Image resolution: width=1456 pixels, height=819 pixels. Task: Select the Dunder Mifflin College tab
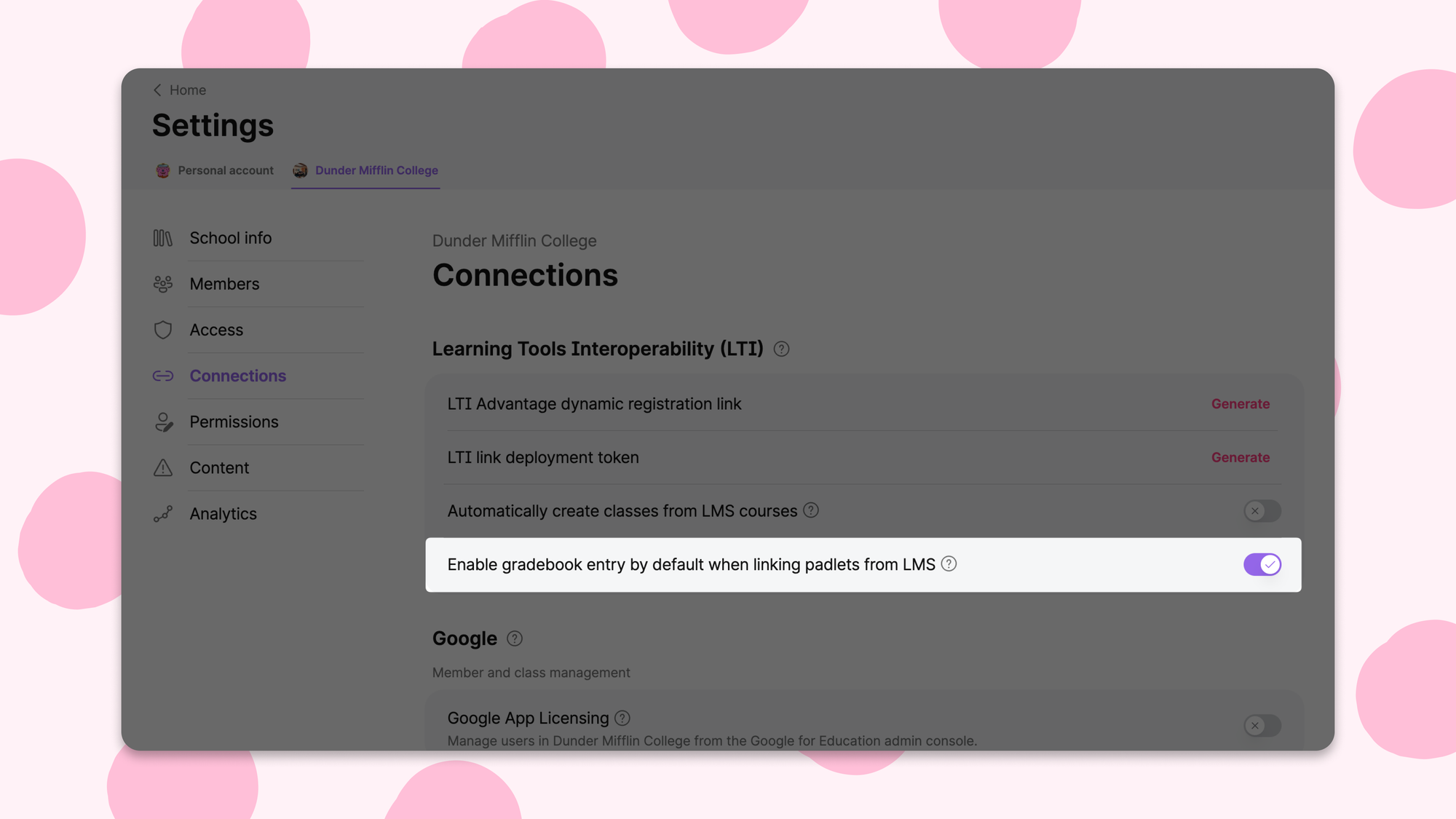[x=376, y=170]
